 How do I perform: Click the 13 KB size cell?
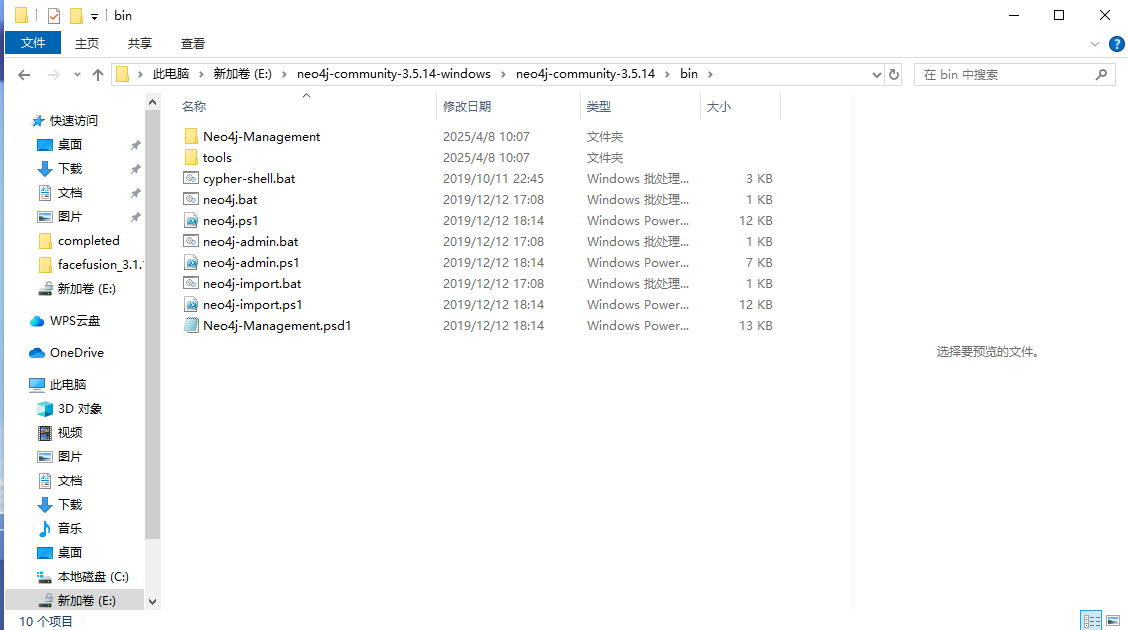point(755,326)
